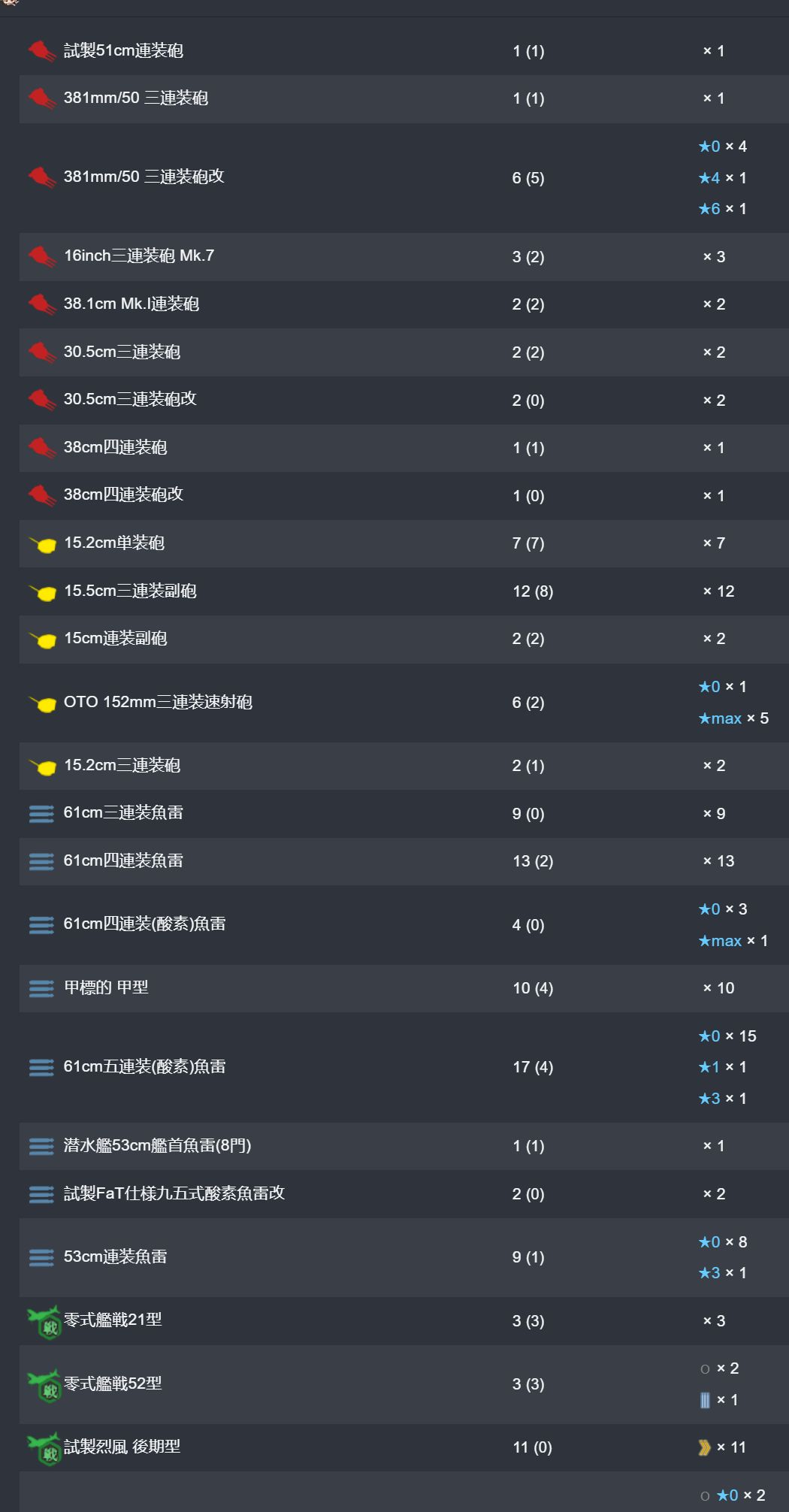Click red gun icon beside 38cm四連装砲改
The image size is (789, 1512).
(x=42, y=495)
